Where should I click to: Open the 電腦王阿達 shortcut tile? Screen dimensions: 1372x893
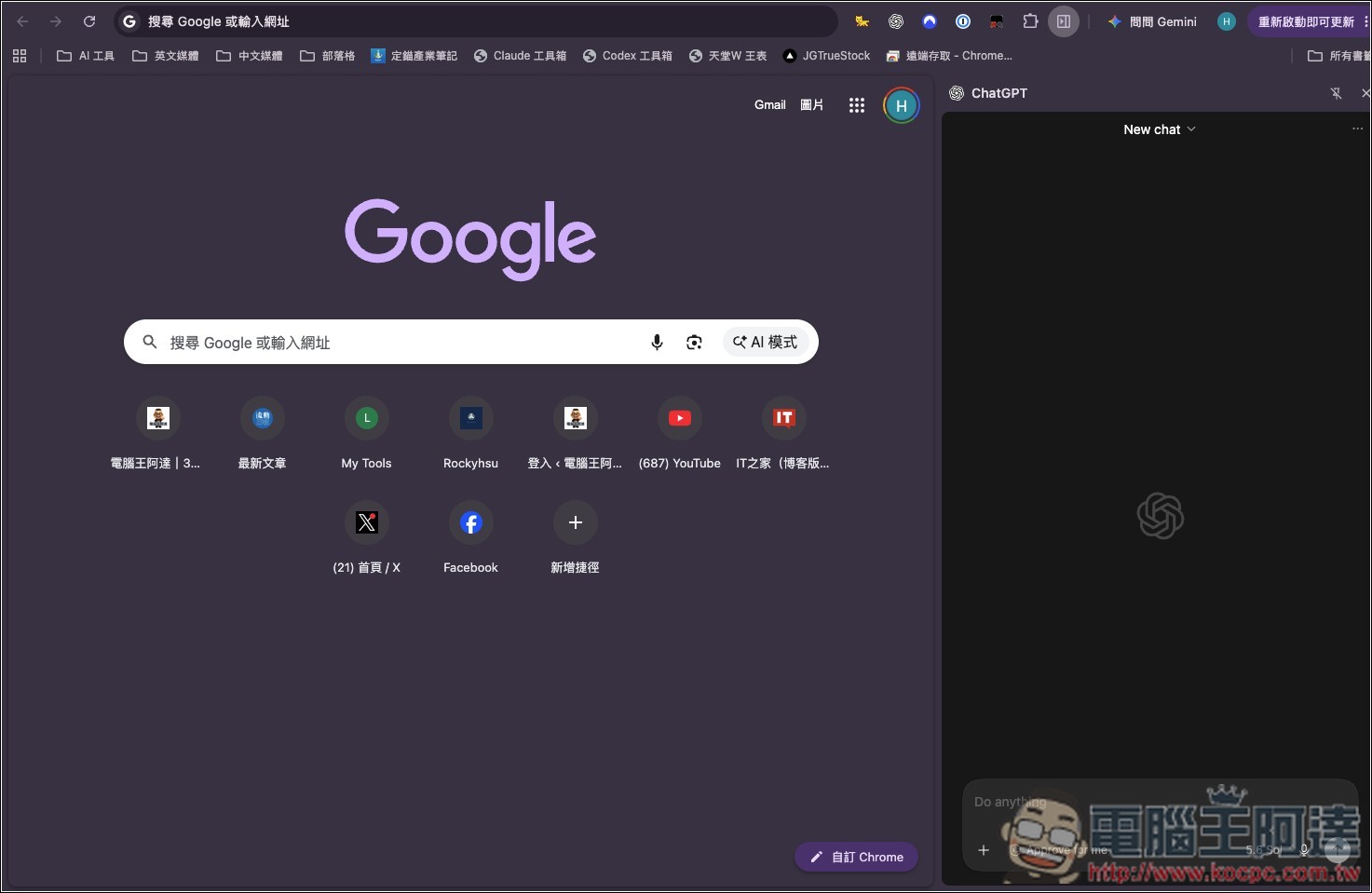tap(157, 434)
